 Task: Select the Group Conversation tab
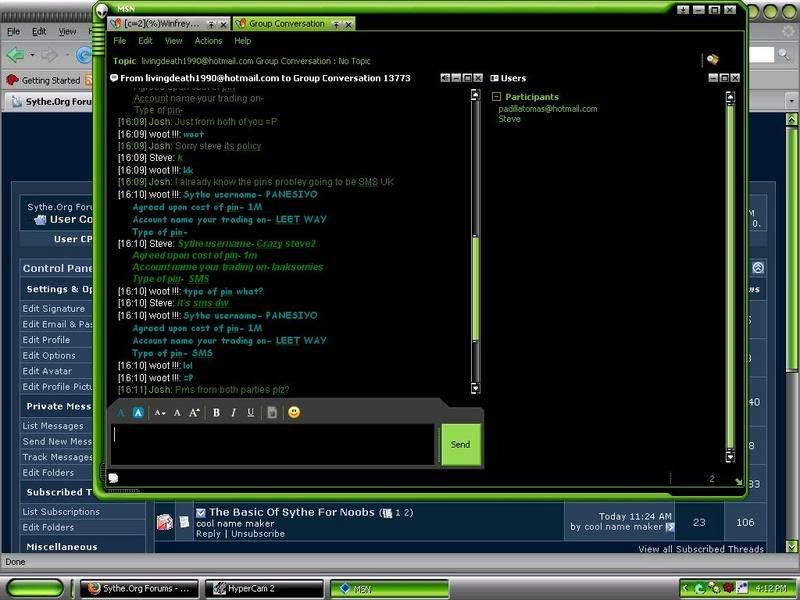pyautogui.click(x=286, y=24)
